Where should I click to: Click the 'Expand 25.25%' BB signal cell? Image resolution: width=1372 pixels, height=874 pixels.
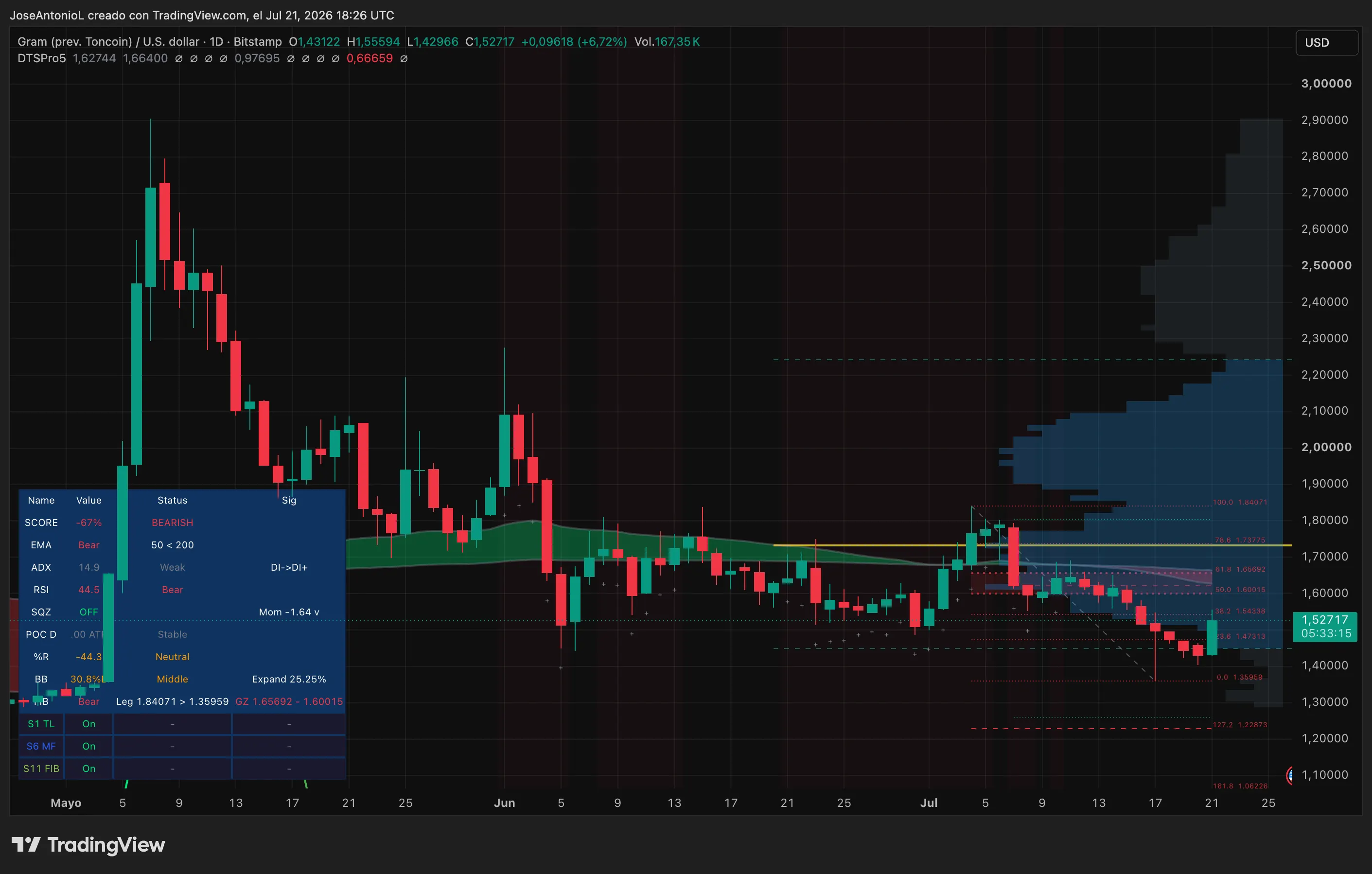coord(289,679)
